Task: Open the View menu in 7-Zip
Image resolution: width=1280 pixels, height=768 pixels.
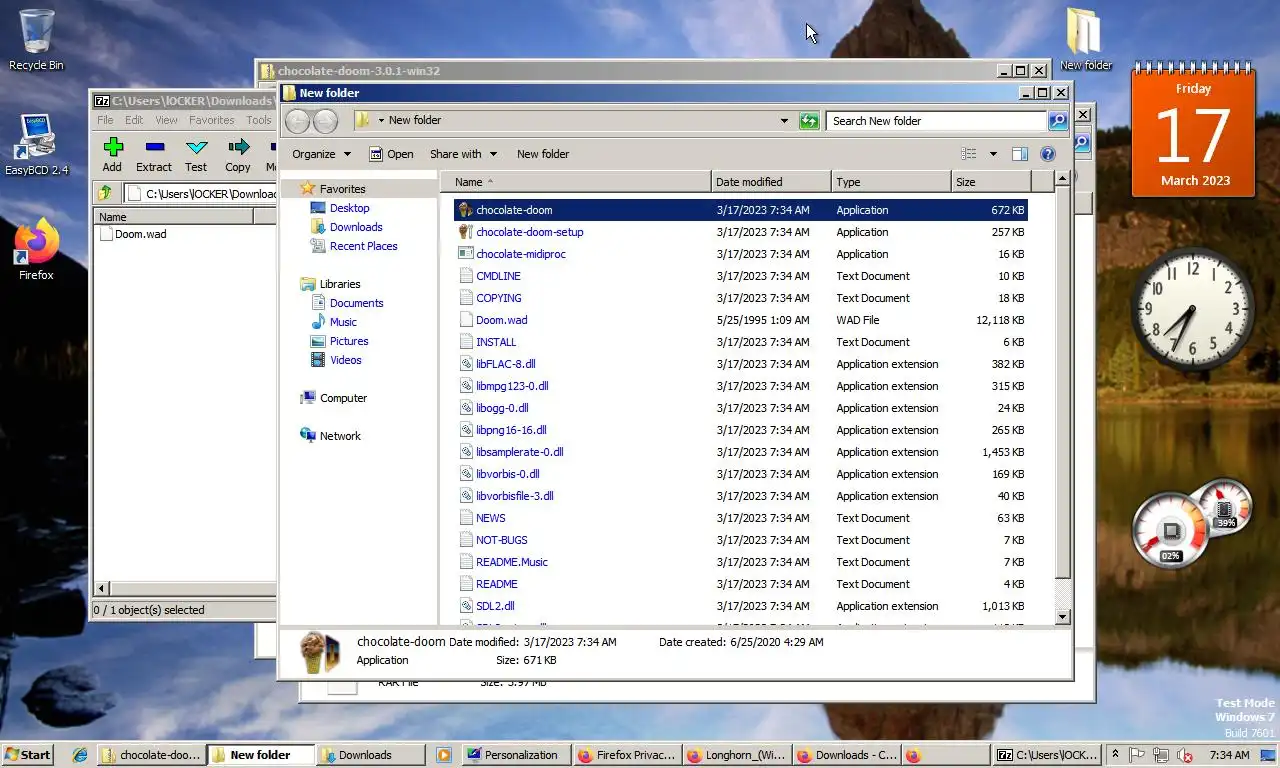Action: click(166, 120)
